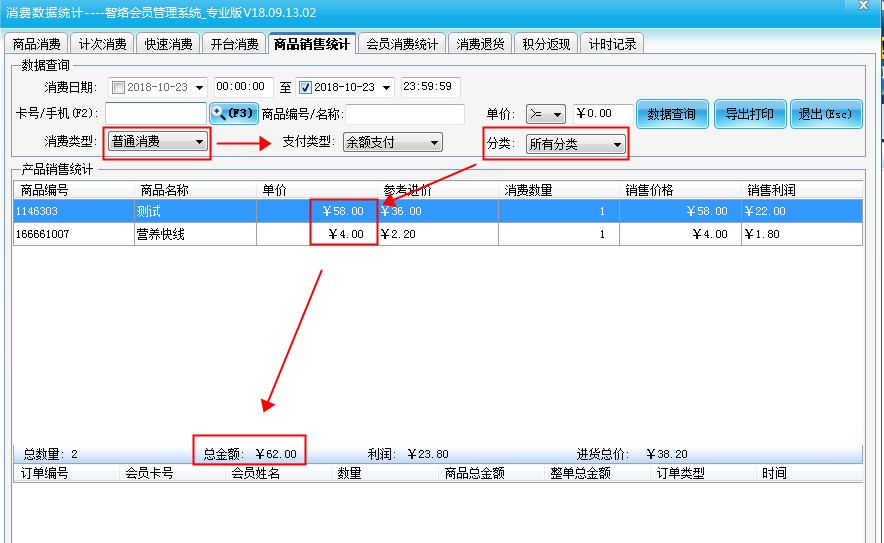Switch to the 会员消费统计 tab

pos(402,44)
